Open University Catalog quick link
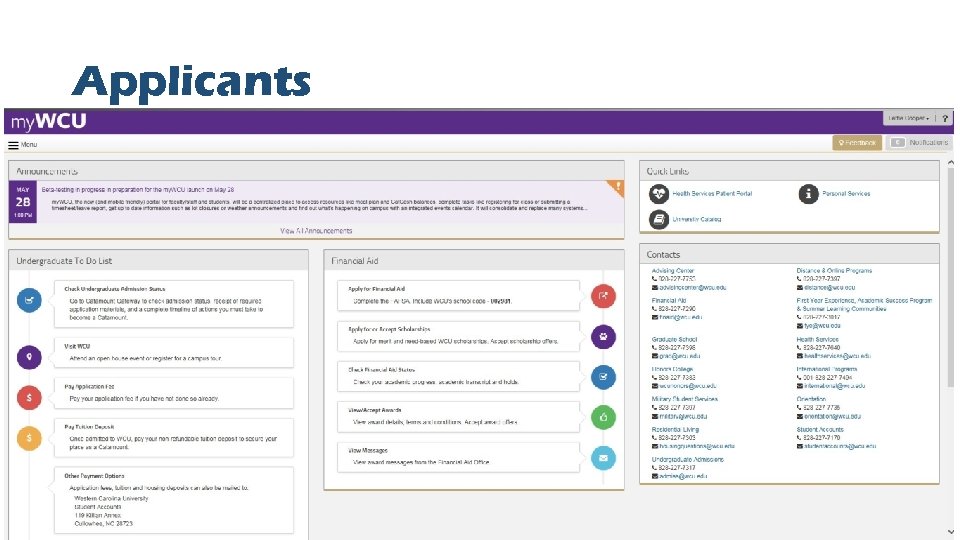 point(697,219)
